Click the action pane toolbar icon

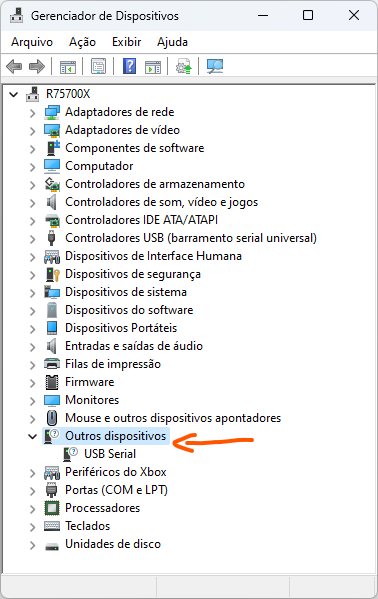(153, 67)
